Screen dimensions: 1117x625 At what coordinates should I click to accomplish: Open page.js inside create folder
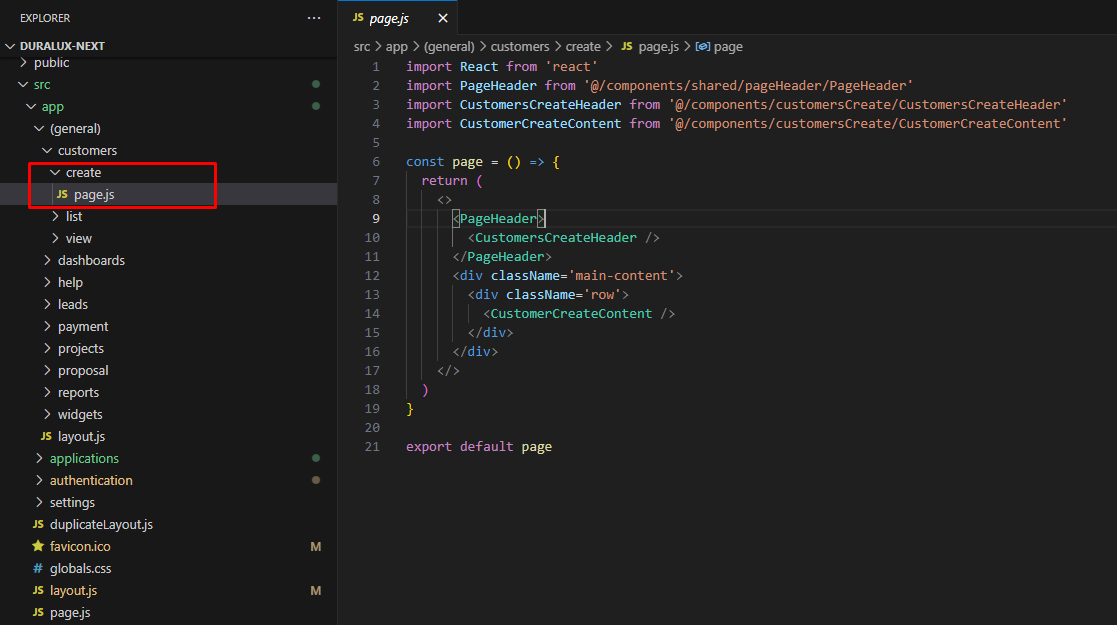[x=93, y=195]
